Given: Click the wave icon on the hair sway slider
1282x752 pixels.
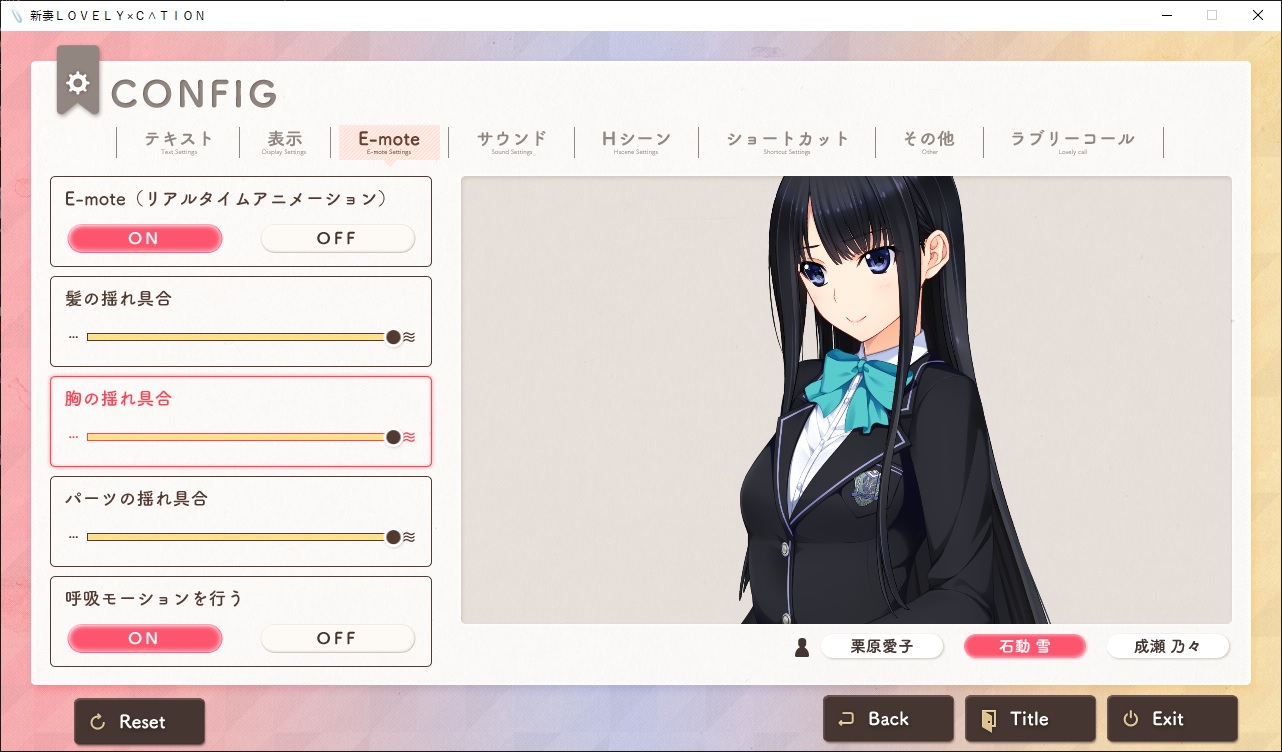Looking at the screenshot, I should tap(409, 337).
